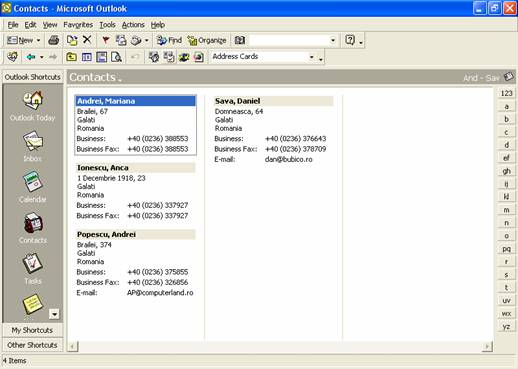Open the Help menu

[x=158, y=25]
